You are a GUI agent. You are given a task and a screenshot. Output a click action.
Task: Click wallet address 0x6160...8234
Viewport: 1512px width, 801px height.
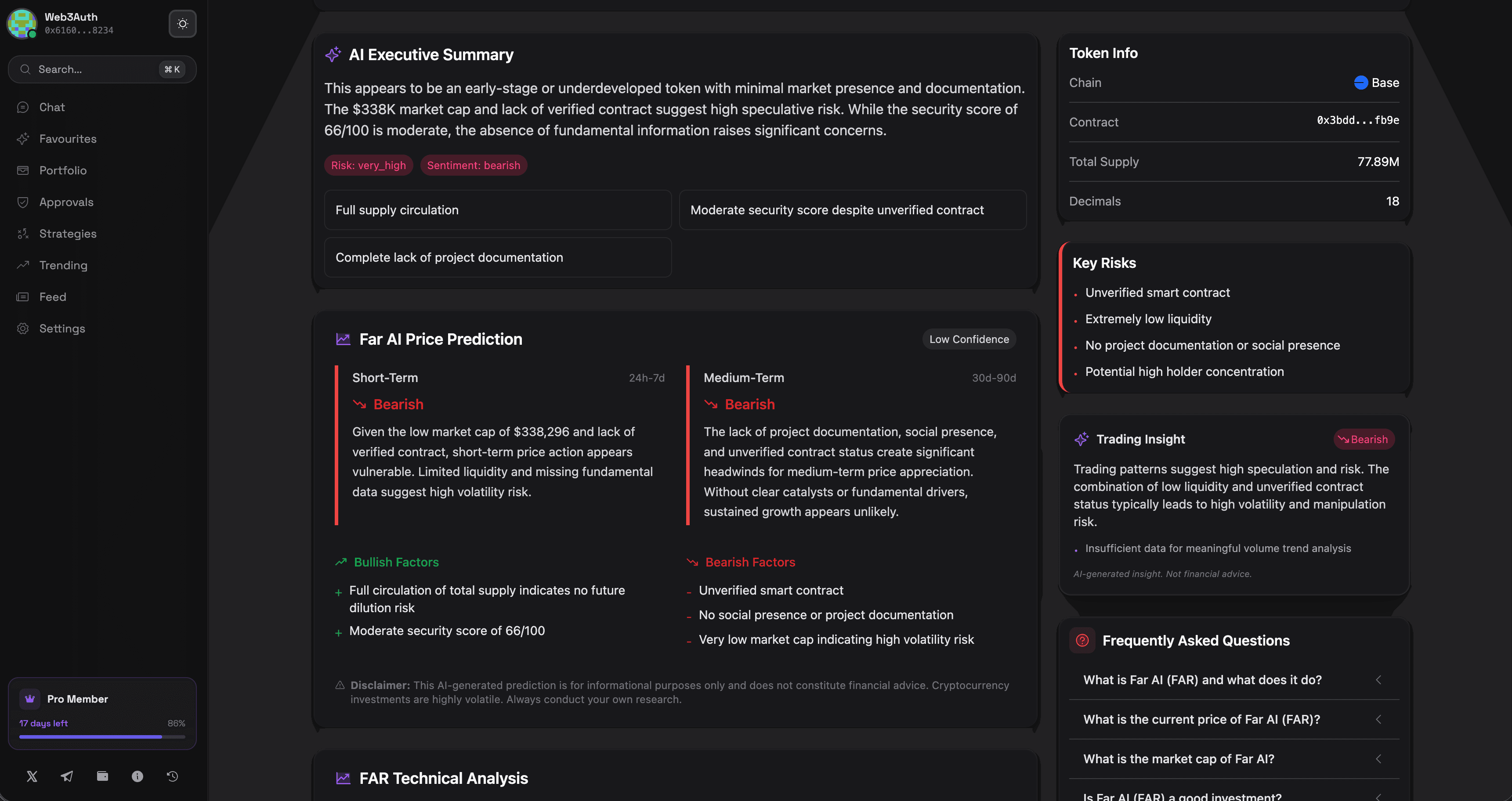[x=79, y=30]
